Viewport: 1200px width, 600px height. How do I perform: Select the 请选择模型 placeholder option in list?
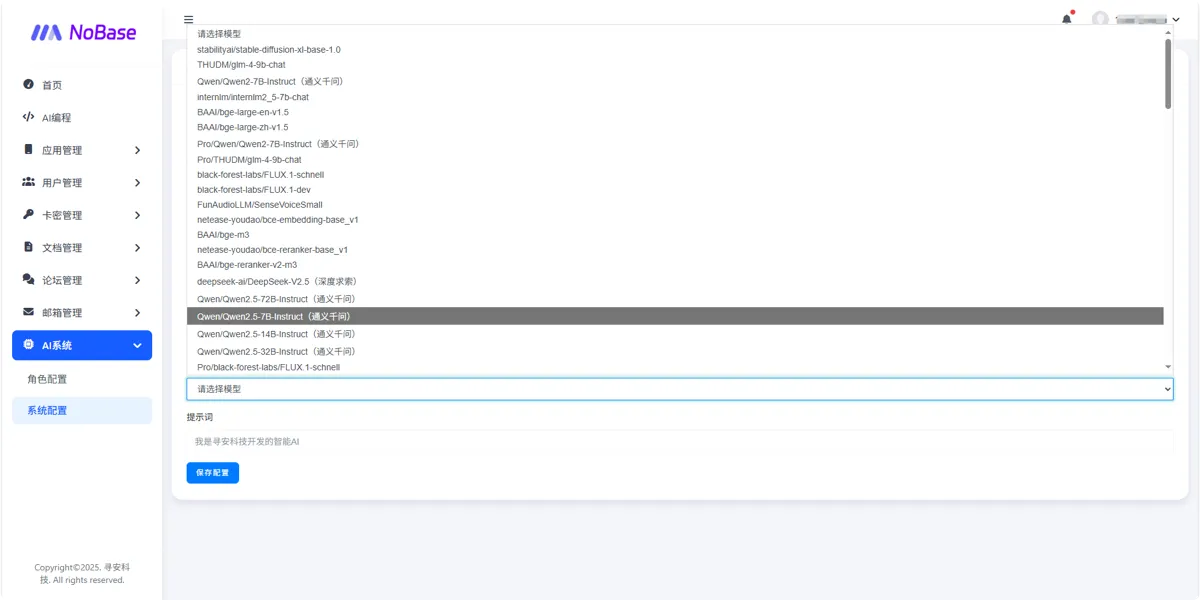(x=675, y=34)
